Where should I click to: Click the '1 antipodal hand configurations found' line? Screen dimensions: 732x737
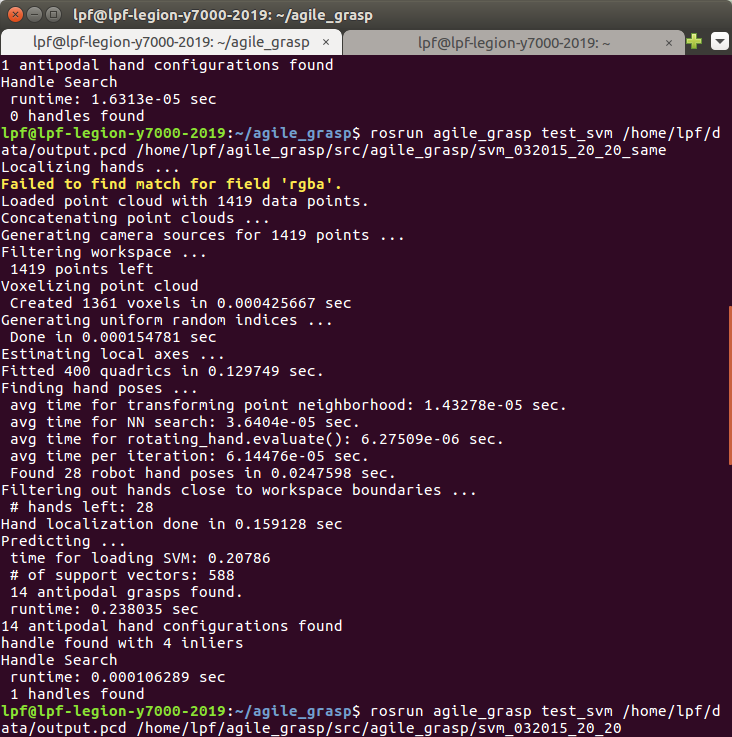coord(167,65)
